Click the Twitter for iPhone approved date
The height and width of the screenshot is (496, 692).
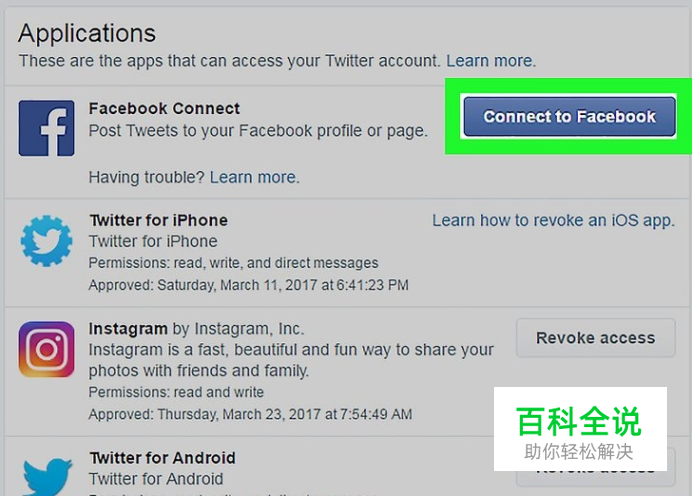248,285
